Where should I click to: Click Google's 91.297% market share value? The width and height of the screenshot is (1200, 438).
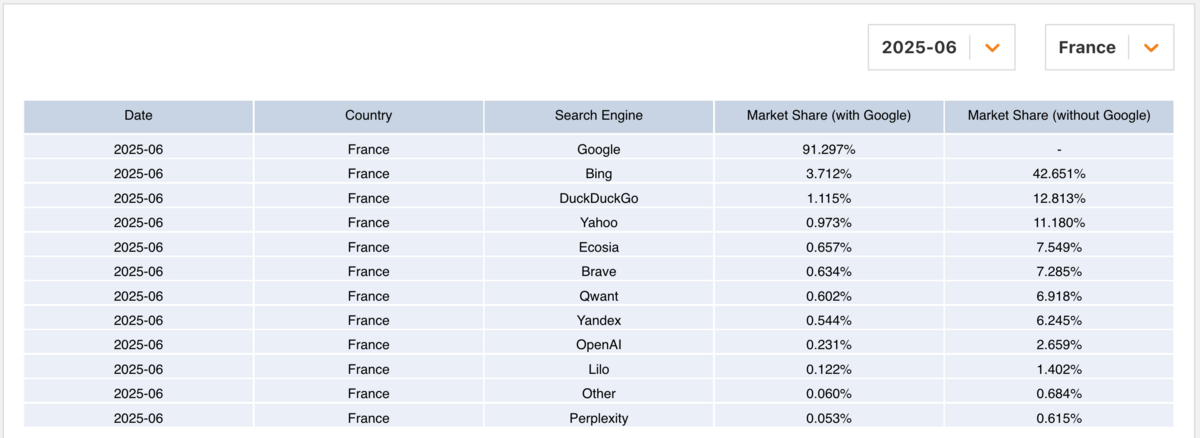(x=829, y=149)
